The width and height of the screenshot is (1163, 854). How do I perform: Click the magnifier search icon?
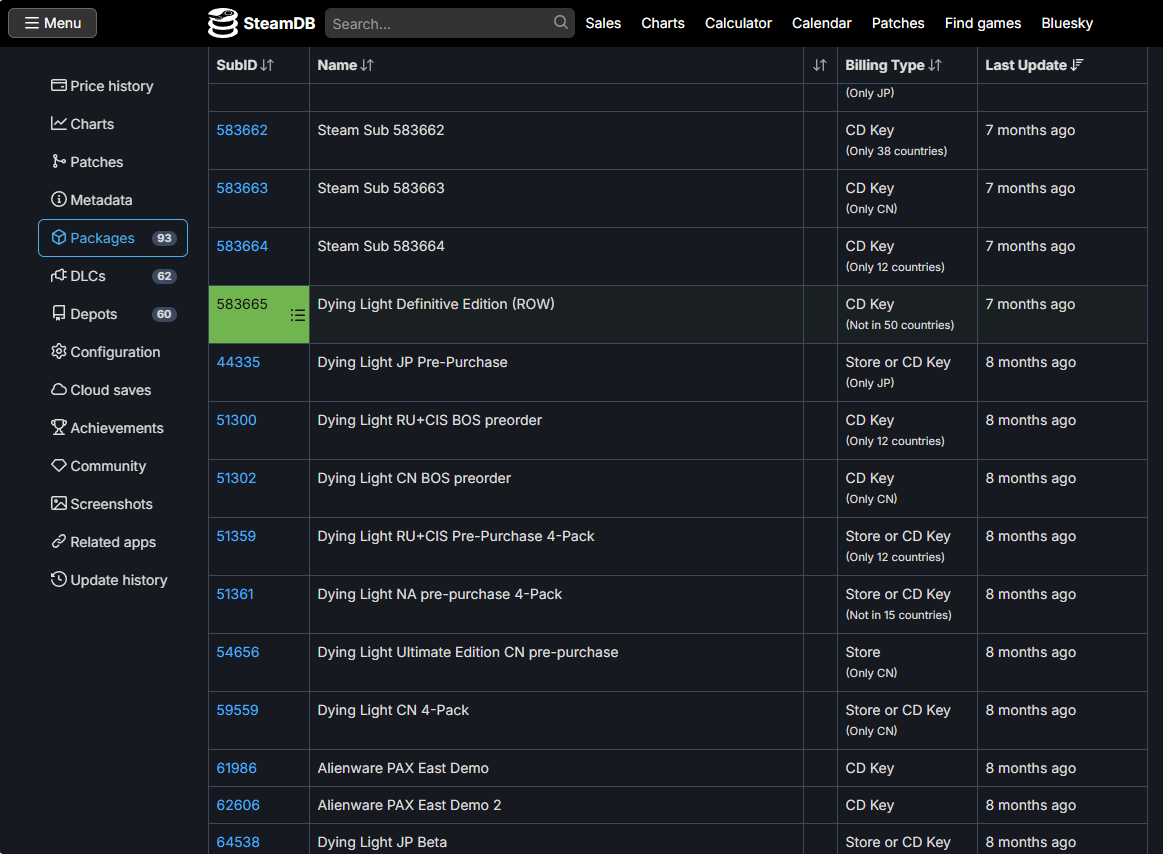point(561,23)
